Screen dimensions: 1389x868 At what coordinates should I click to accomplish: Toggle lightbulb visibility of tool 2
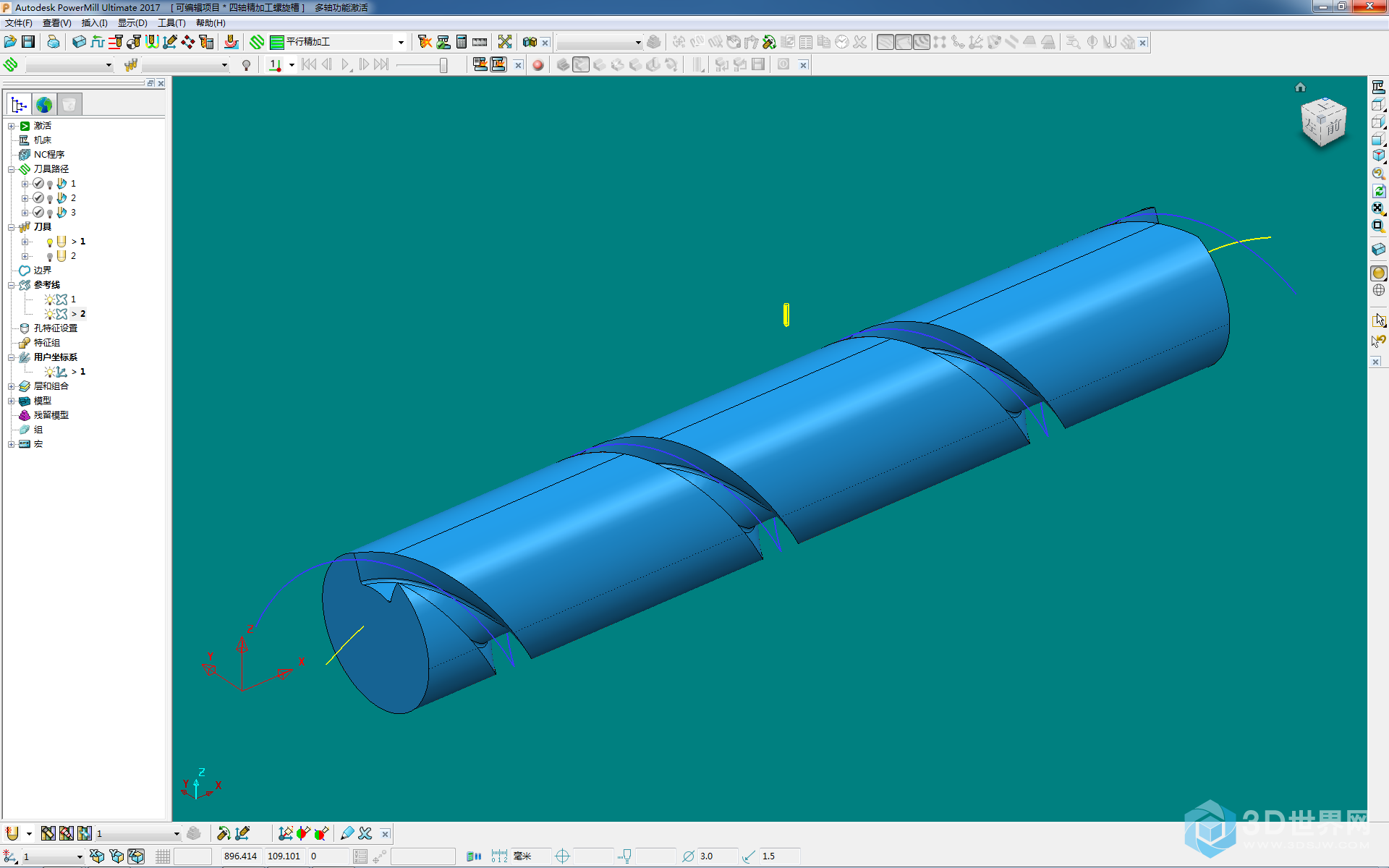point(49,256)
